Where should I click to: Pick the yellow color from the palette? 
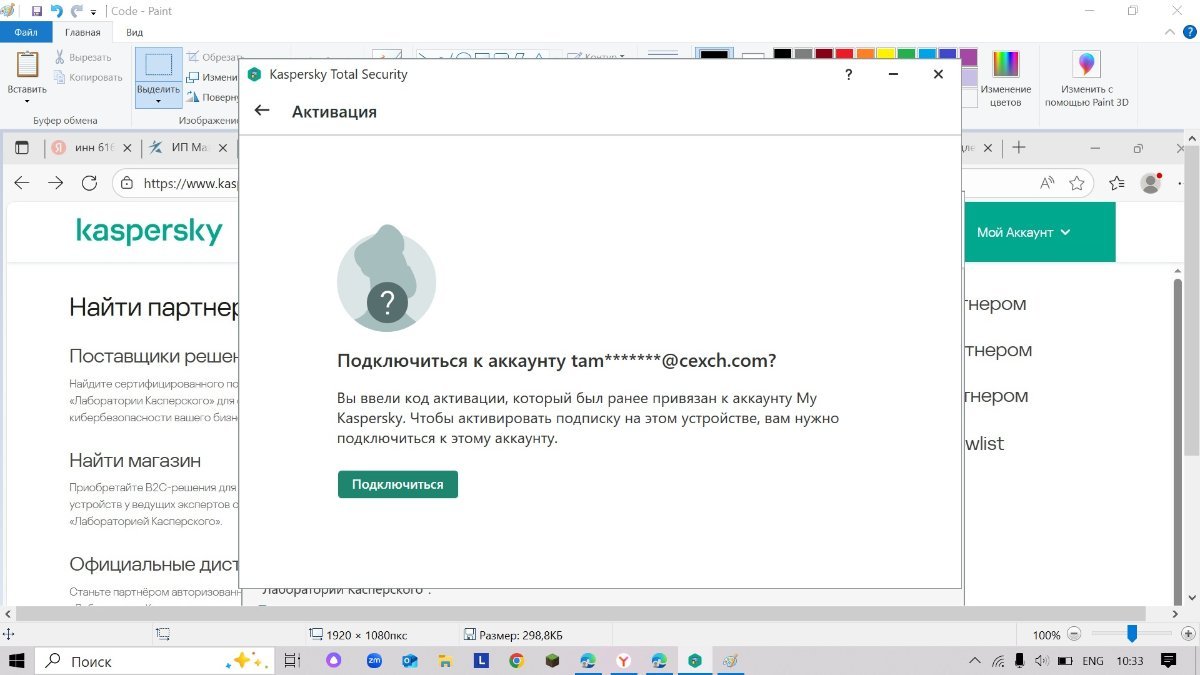(x=886, y=56)
